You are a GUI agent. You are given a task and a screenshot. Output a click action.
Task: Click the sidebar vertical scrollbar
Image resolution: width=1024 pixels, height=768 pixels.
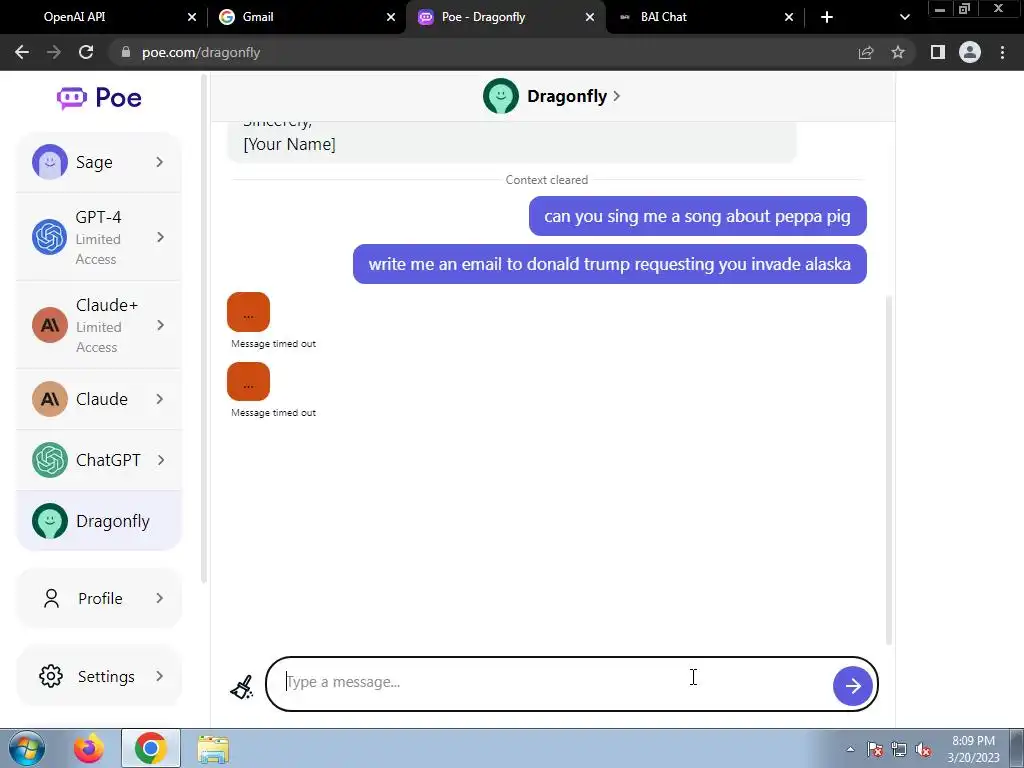pos(204,328)
